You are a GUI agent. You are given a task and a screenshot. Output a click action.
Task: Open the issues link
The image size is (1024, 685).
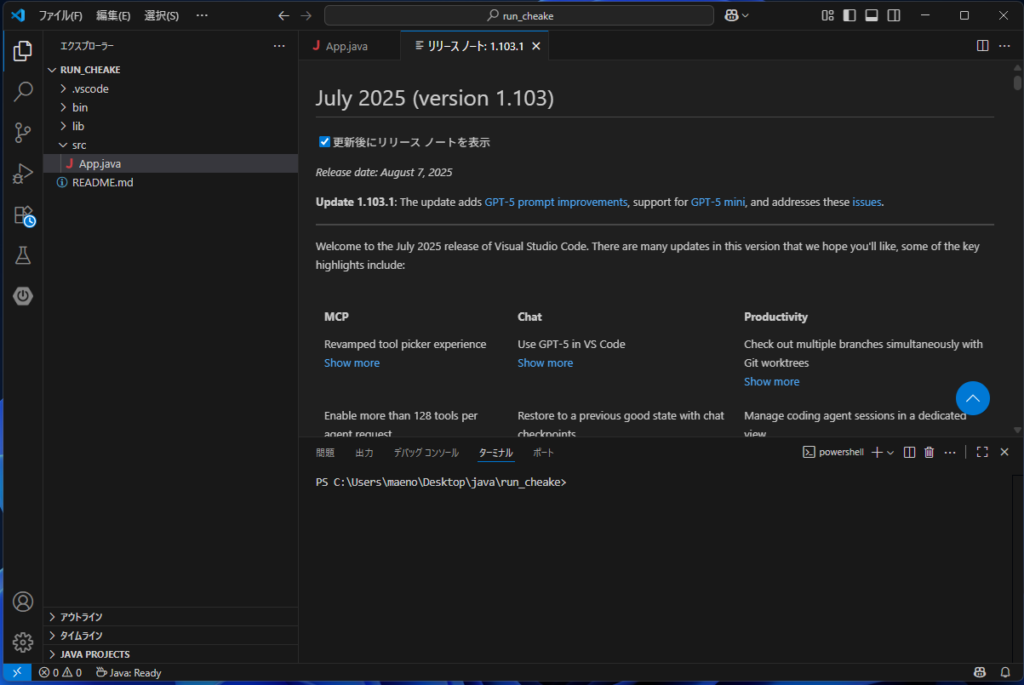click(867, 202)
